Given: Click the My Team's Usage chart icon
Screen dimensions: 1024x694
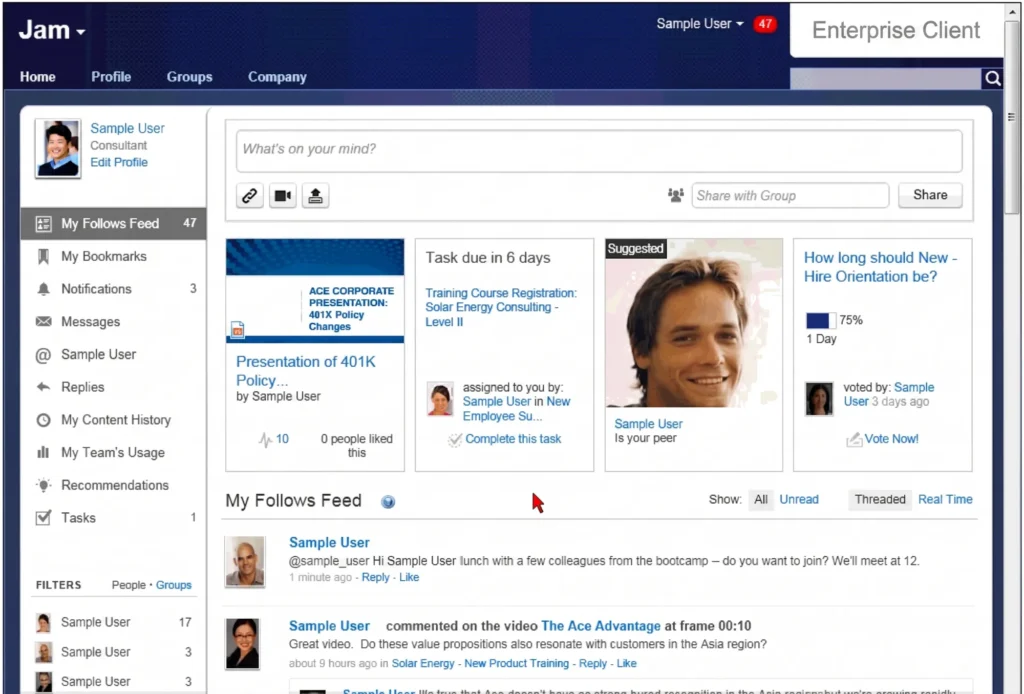Looking at the screenshot, I should [43, 452].
